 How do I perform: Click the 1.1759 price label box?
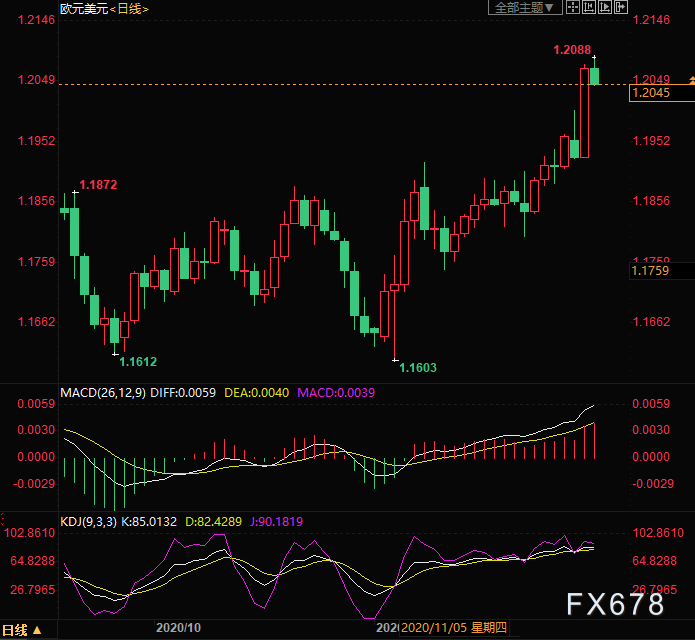(x=660, y=270)
